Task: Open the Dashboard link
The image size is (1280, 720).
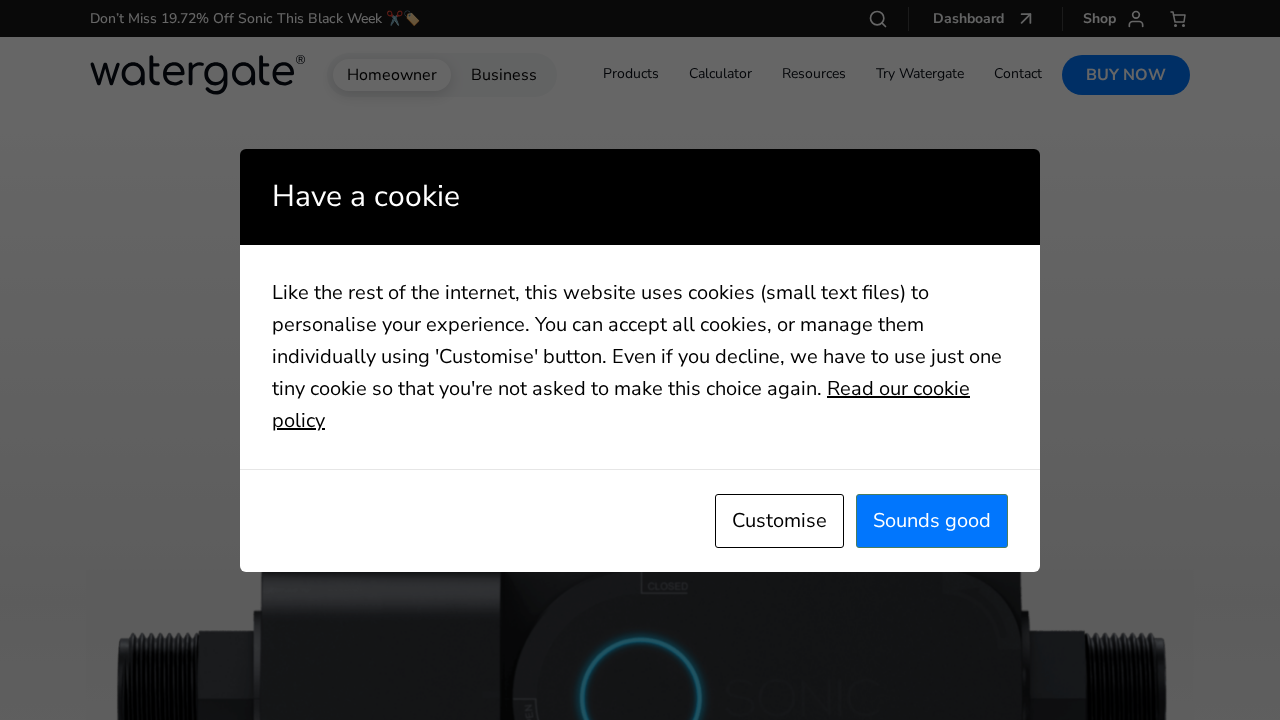Action: 968,17
